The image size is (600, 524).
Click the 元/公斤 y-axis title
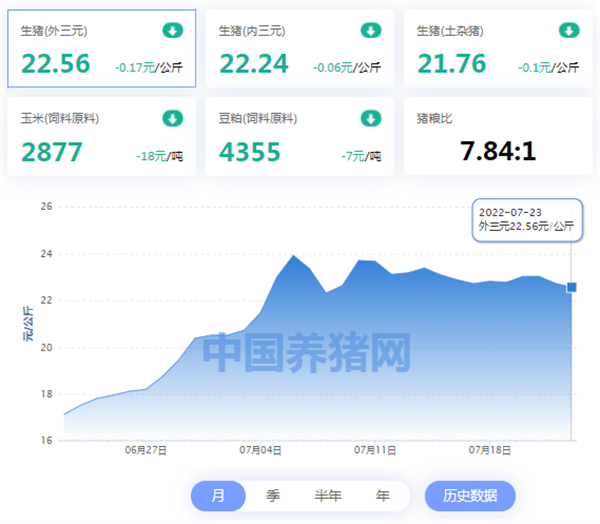(x=28, y=324)
